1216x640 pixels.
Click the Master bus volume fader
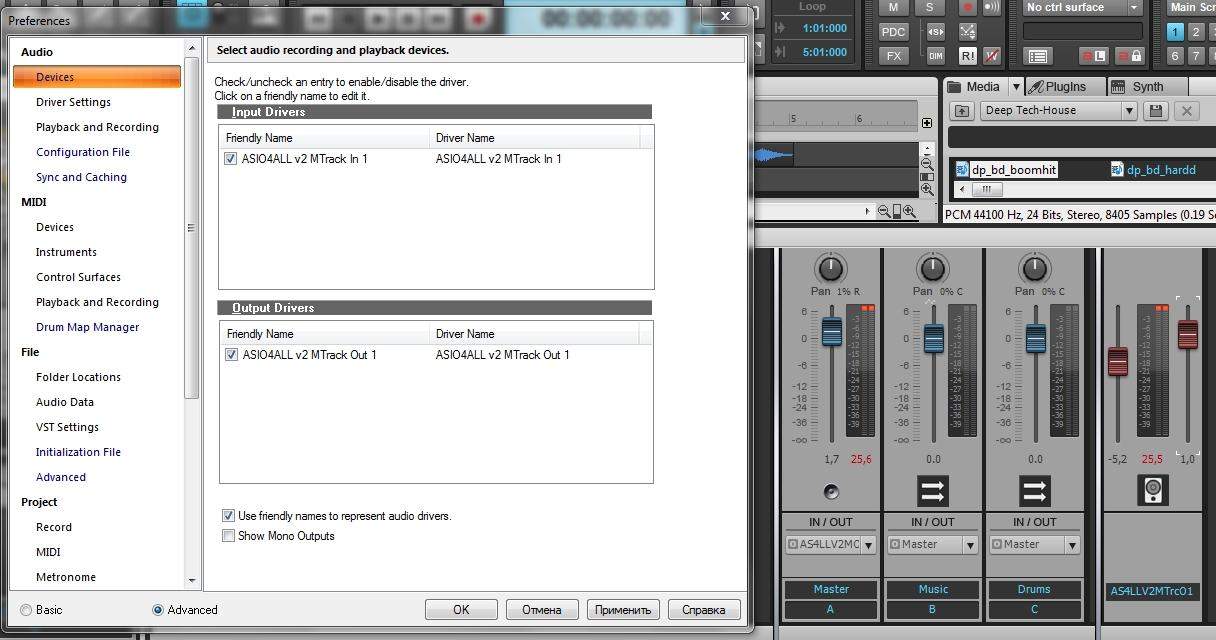[831, 332]
